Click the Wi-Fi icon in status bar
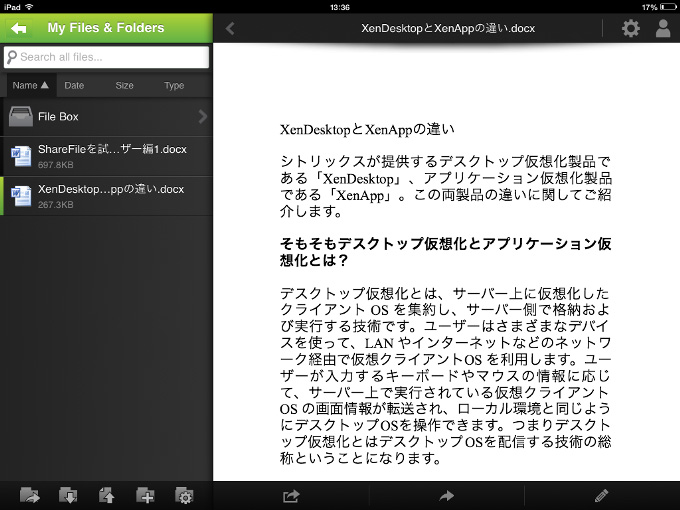Viewport: 680px width, 510px height. [x=29, y=7]
